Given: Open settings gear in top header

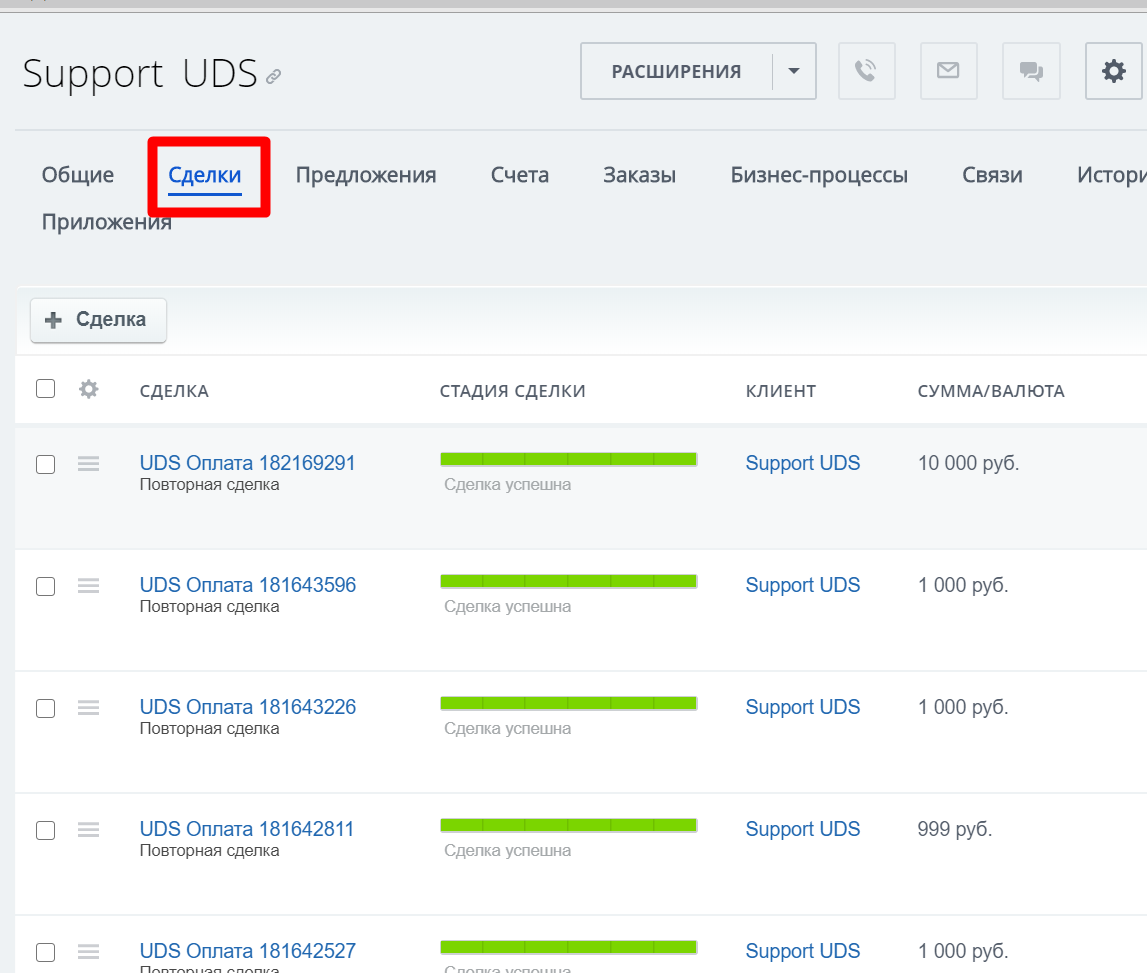Looking at the screenshot, I should pos(1113,71).
